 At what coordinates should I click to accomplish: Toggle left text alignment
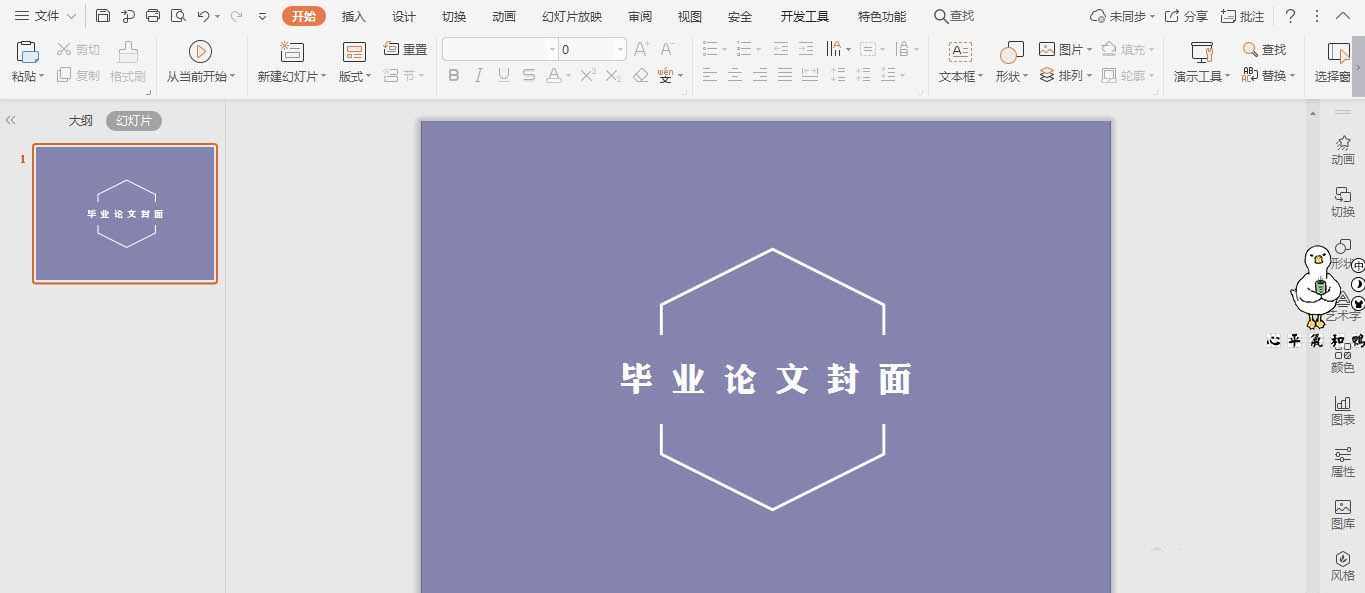point(710,75)
